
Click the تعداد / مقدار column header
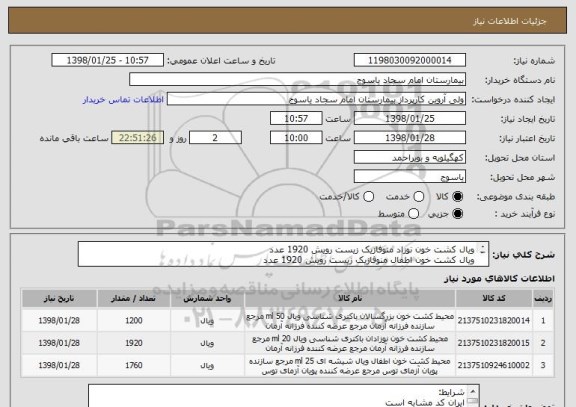coord(134,298)
